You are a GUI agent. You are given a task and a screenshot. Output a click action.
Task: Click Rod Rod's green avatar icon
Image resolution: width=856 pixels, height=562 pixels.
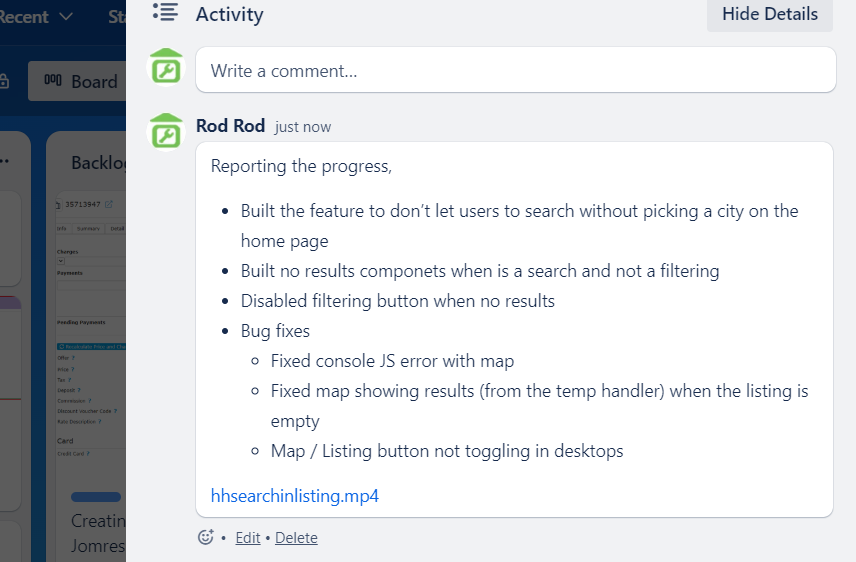166,131
